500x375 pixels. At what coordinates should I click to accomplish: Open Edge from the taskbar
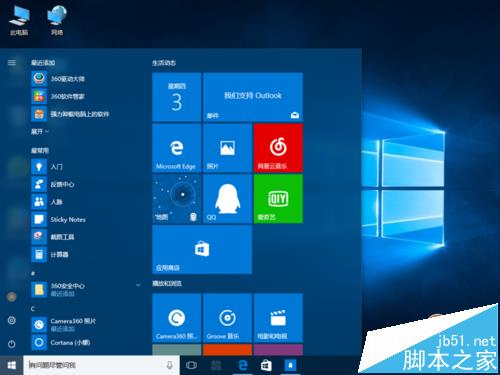click(243, 365)
